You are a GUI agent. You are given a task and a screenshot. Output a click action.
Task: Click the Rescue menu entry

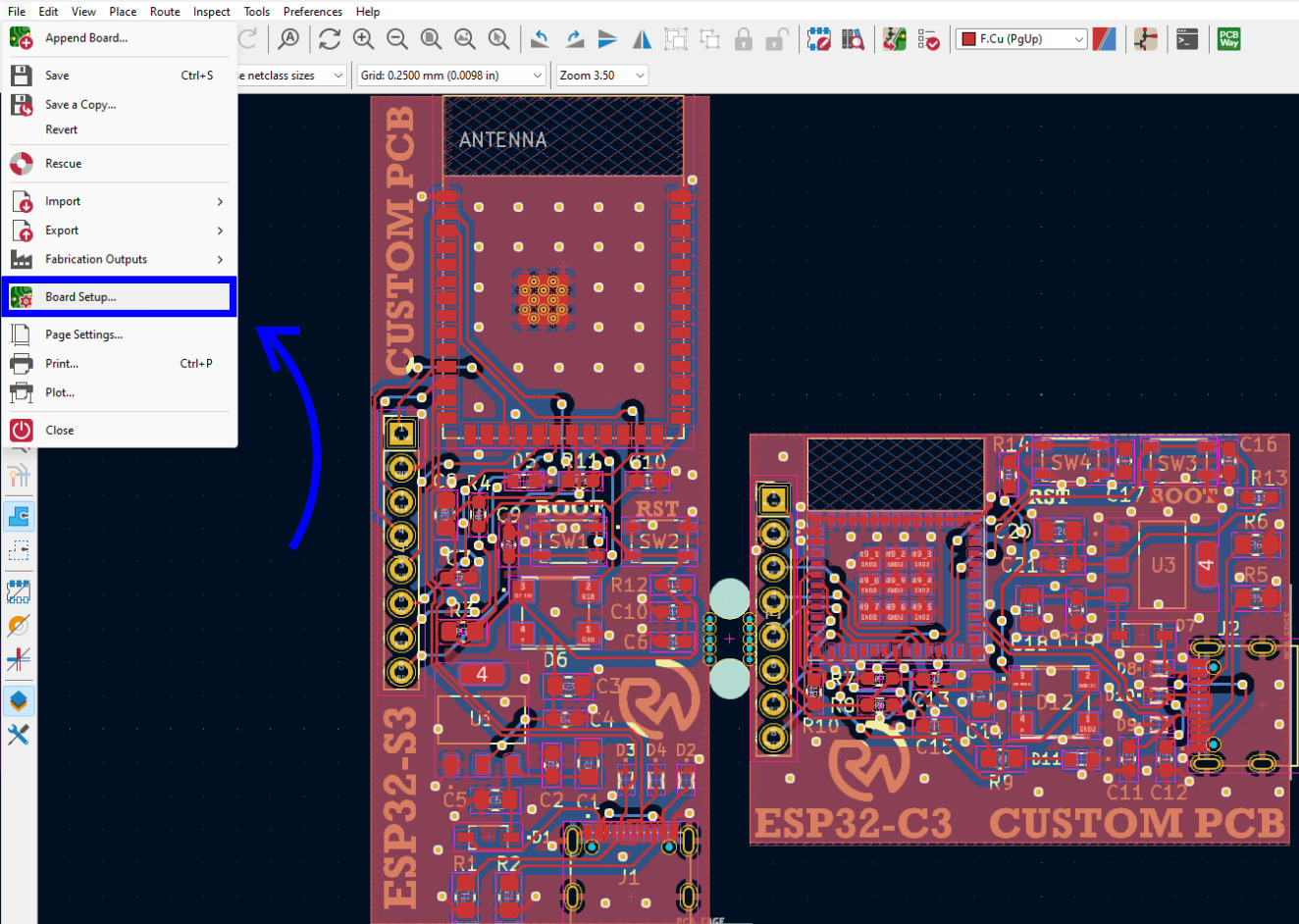point(120,164)
